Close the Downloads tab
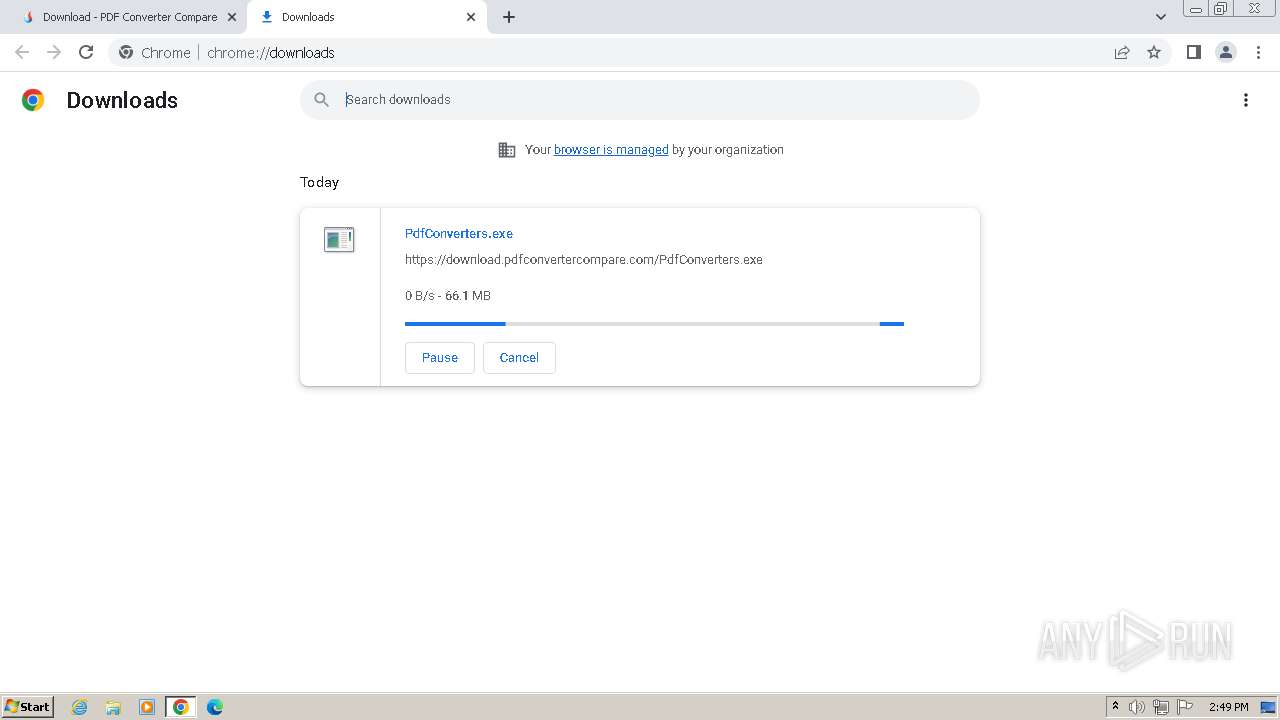Viewport: 1280px width, 720px height. tap(471, 17)
